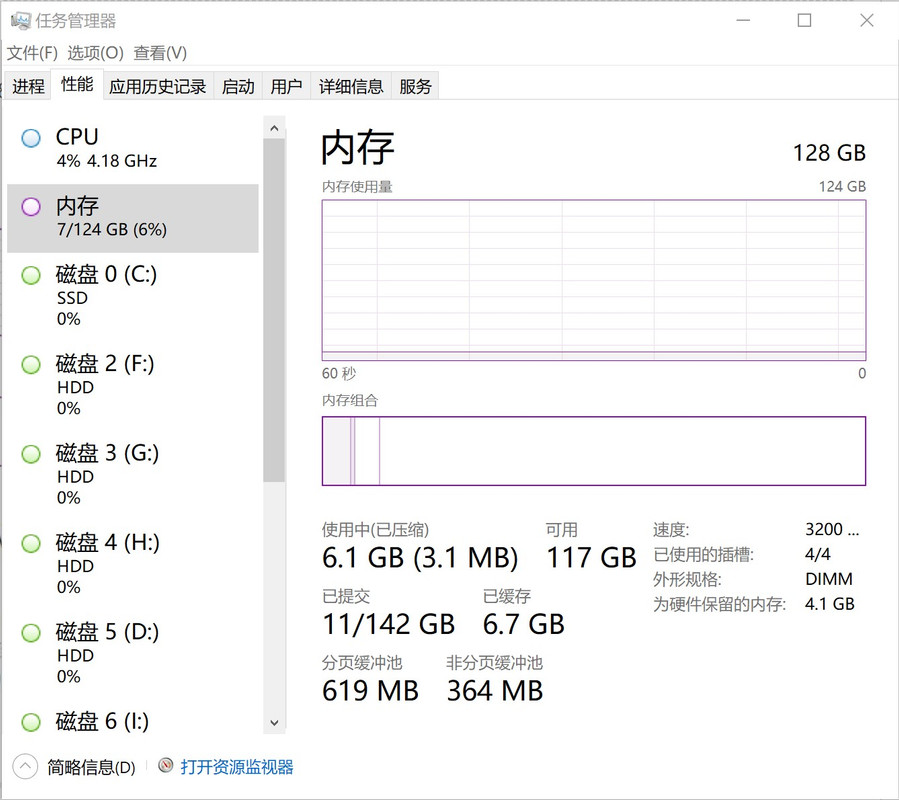Click the 60 秒 time axis label
Viewport: 899px width, 800px height.
339,374
